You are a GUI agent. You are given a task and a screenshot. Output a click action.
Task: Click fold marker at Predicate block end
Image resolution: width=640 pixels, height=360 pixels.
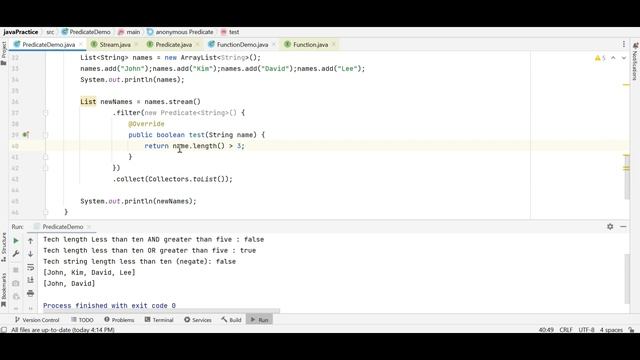(x=46, y=168)
